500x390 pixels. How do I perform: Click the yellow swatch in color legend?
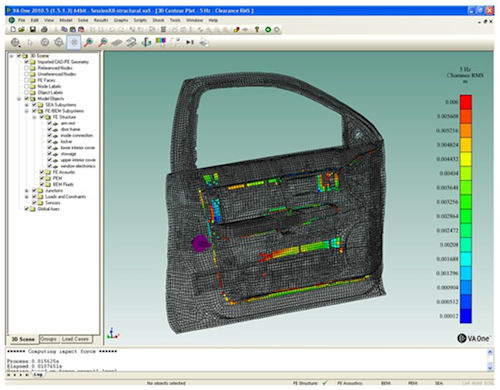tap(466, 159)
